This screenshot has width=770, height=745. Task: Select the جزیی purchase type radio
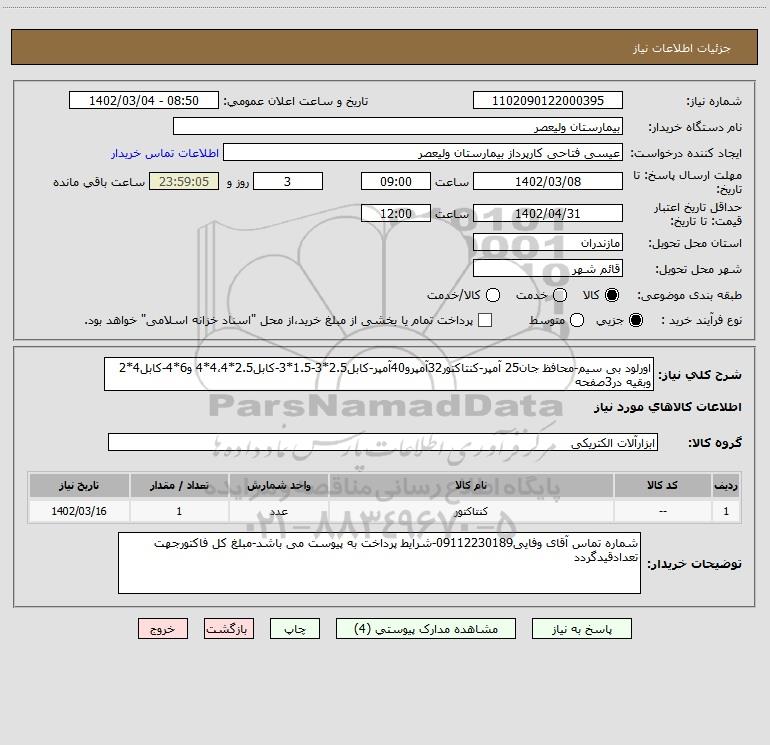coord(635,320)
